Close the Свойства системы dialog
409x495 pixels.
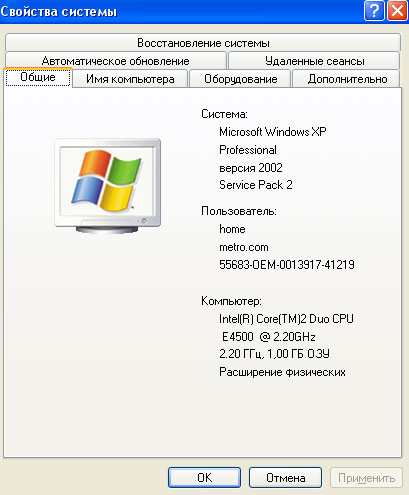[397, 11]
